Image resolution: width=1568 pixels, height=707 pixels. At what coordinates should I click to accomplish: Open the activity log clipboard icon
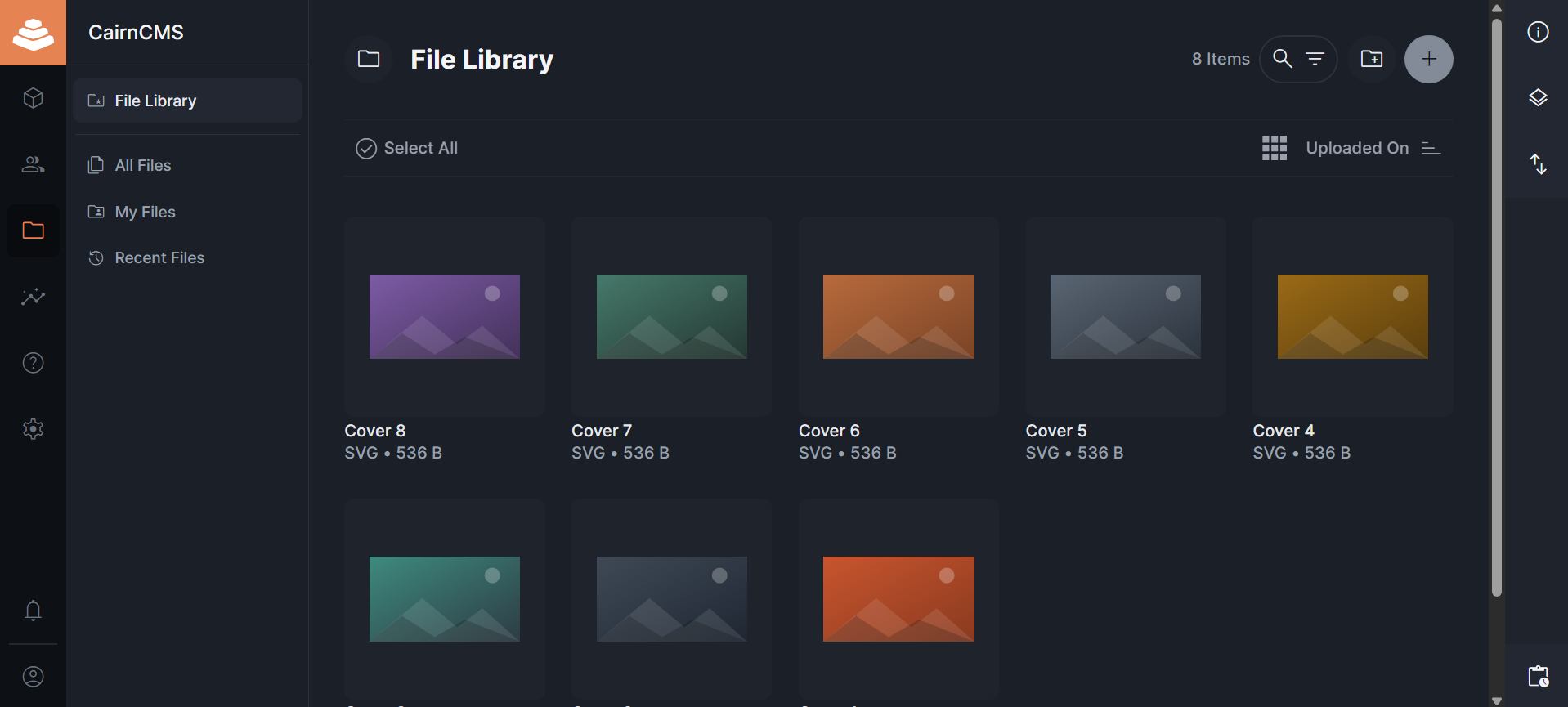click(1538, 677)
